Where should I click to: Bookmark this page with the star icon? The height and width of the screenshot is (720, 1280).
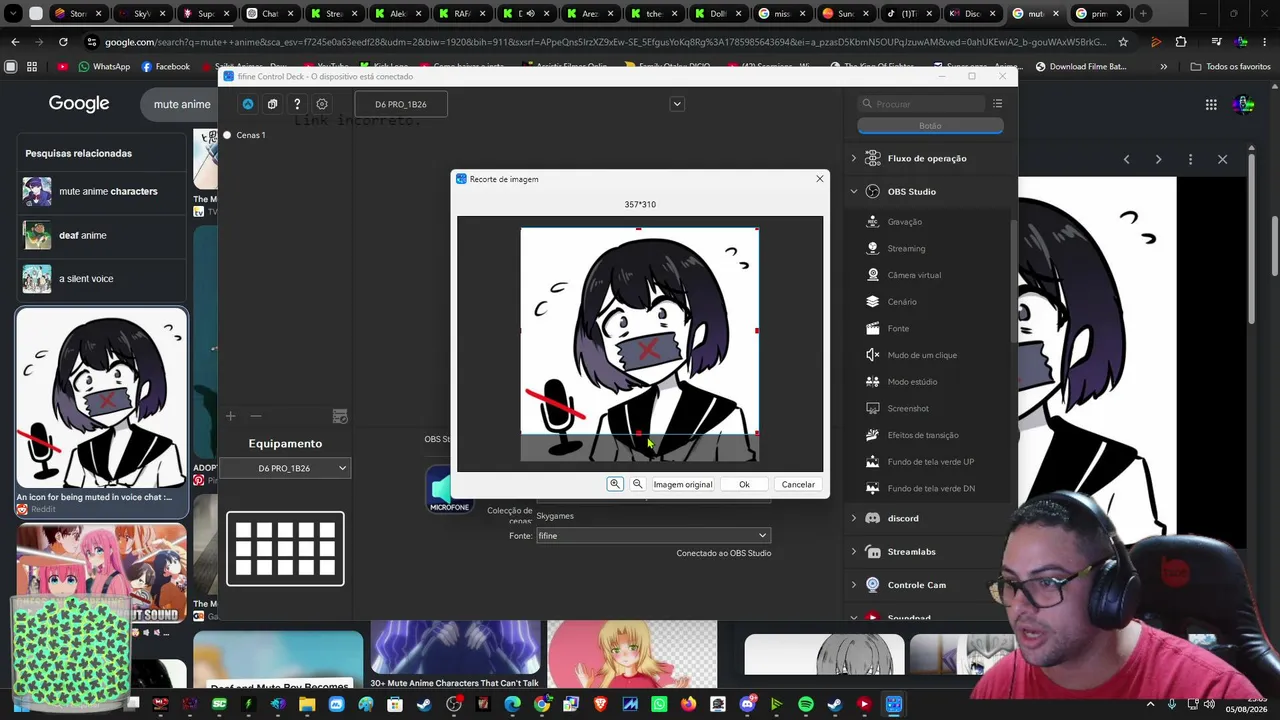[x=1123, y=42]
